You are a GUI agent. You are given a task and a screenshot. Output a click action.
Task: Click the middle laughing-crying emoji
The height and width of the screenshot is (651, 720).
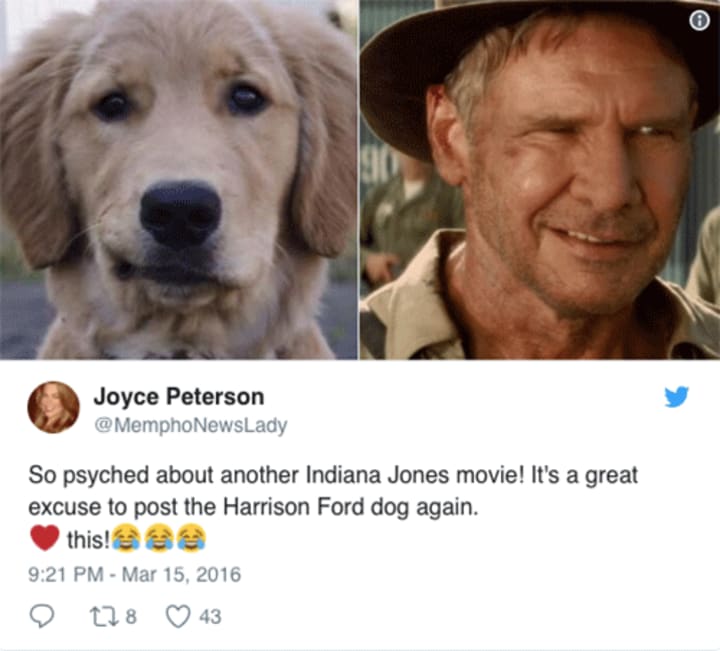click(x=159, y=537)
